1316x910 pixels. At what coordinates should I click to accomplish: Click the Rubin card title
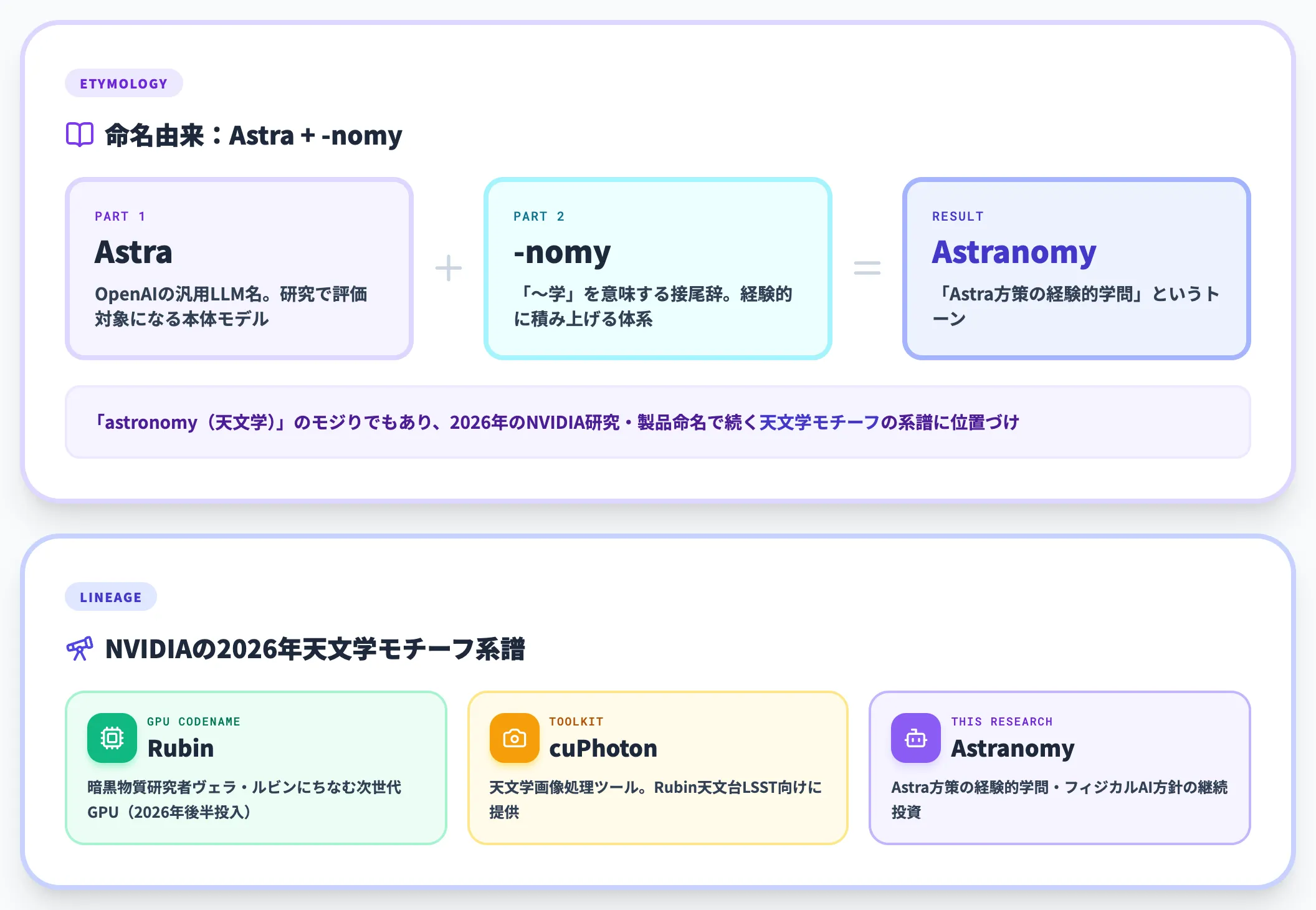point(181,748)
